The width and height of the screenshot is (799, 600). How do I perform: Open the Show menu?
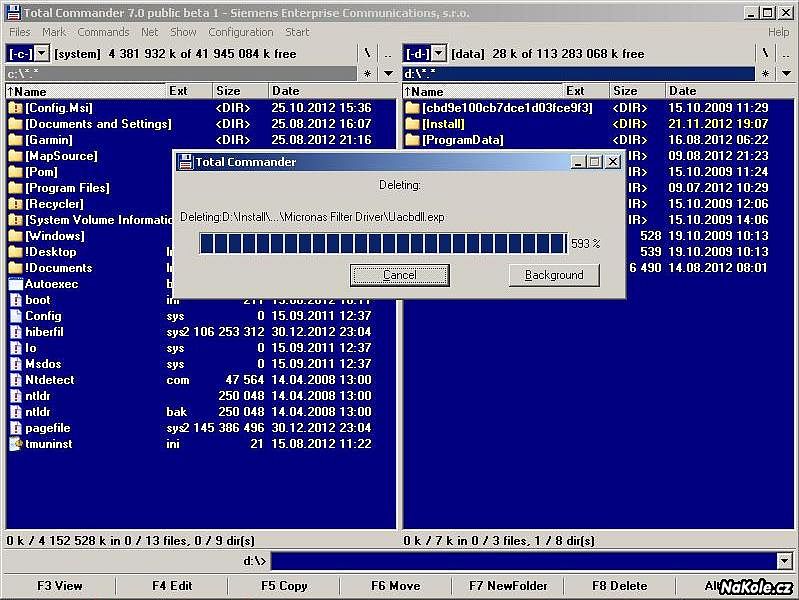183,32
